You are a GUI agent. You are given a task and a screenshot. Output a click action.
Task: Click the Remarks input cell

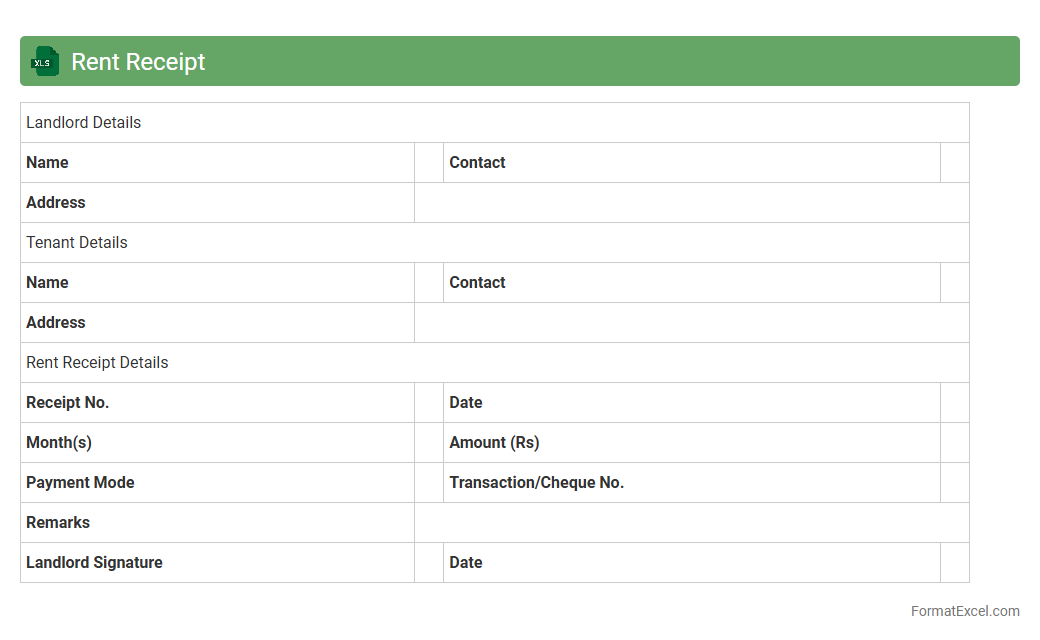tap(691, 523)
